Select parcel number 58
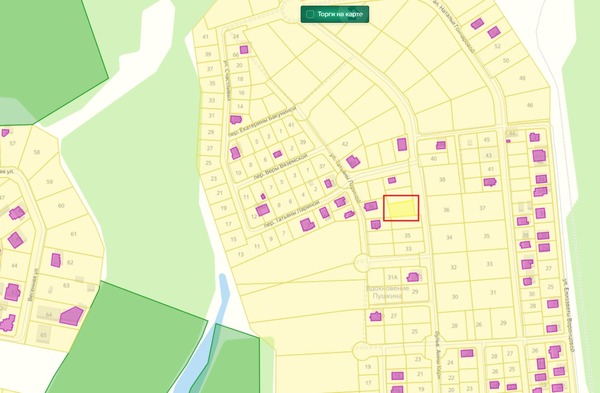Viewport: 600px width, 393px height. click(x=37, y=152)
